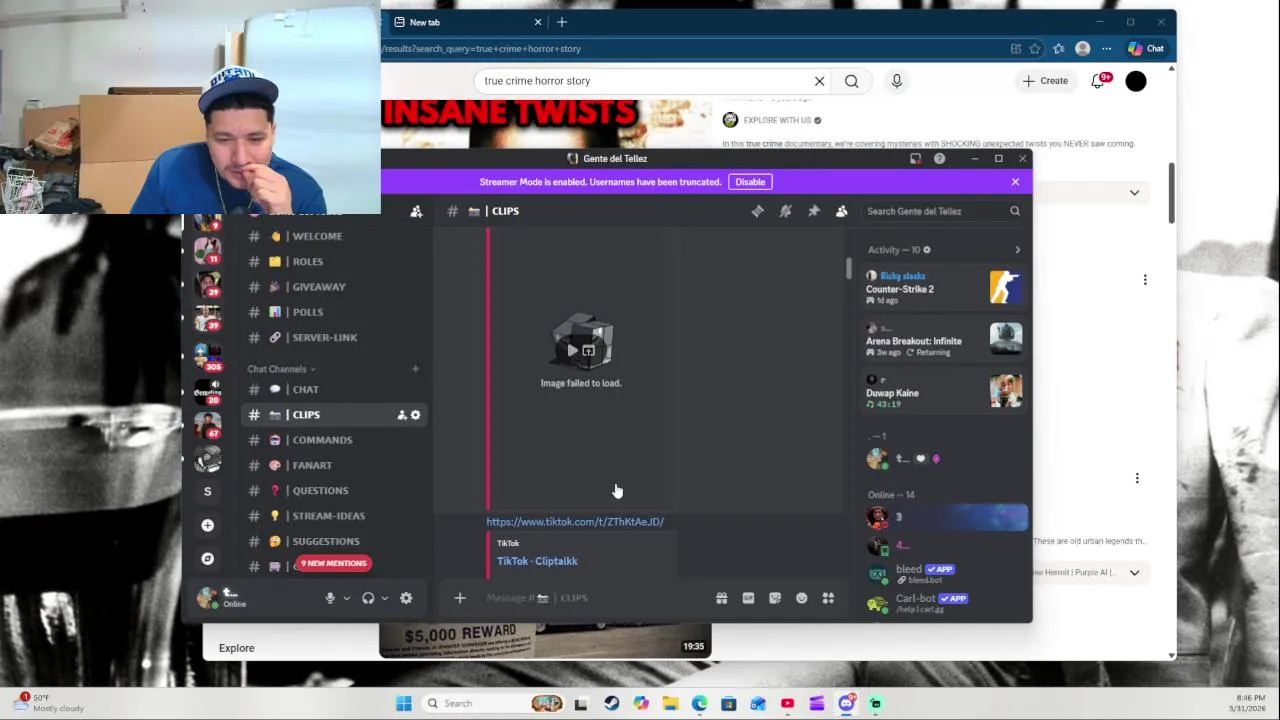
Task: Open the POLLS channel
Action: tap(335, 312)
